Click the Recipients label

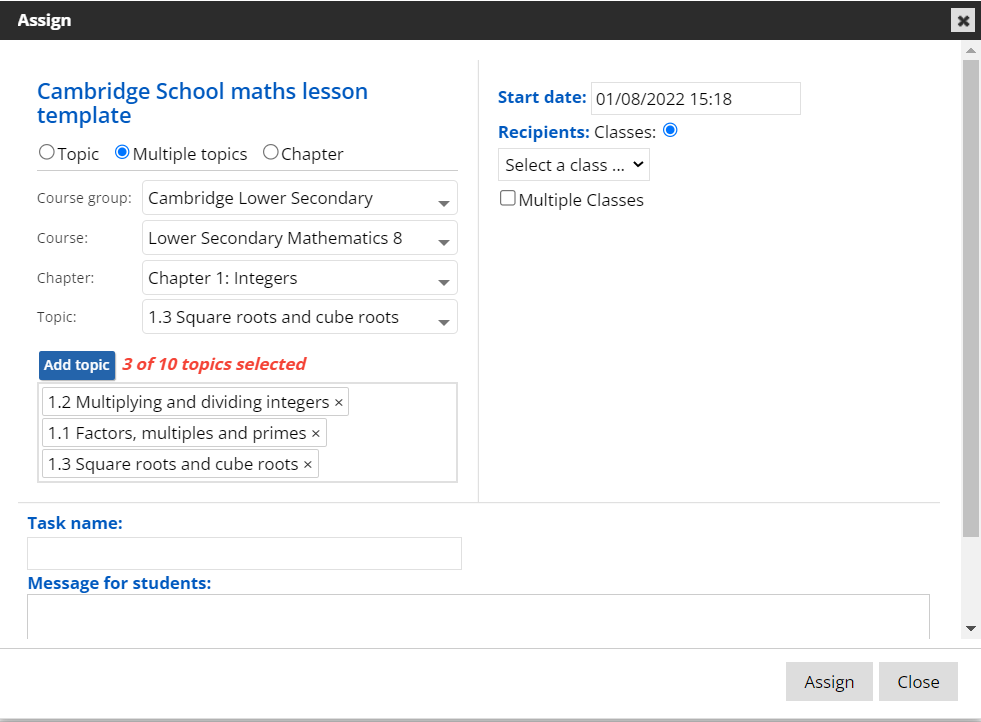point(544,133)
